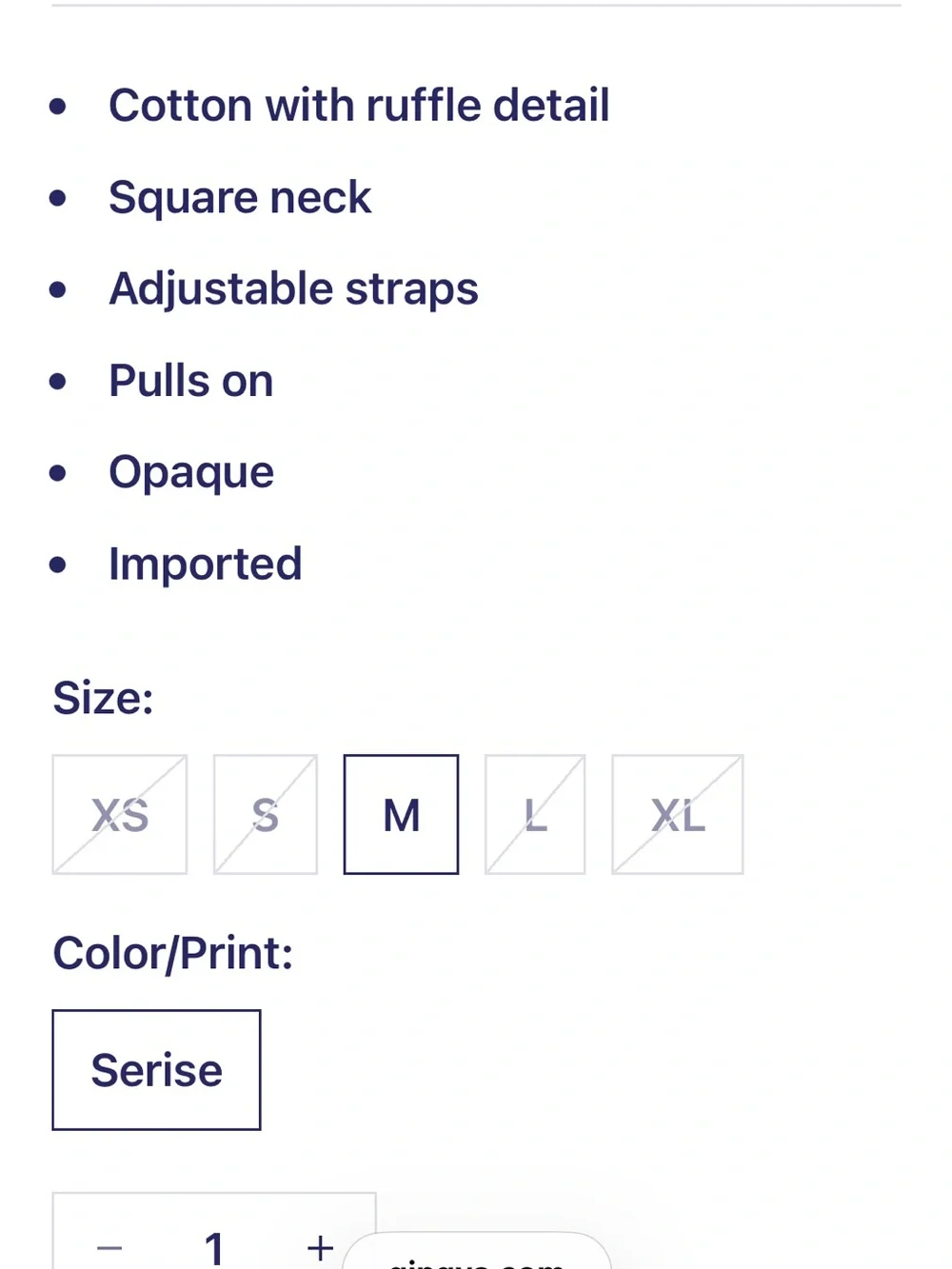Tap the 'Square neck' bullet text

pos(240,198)
